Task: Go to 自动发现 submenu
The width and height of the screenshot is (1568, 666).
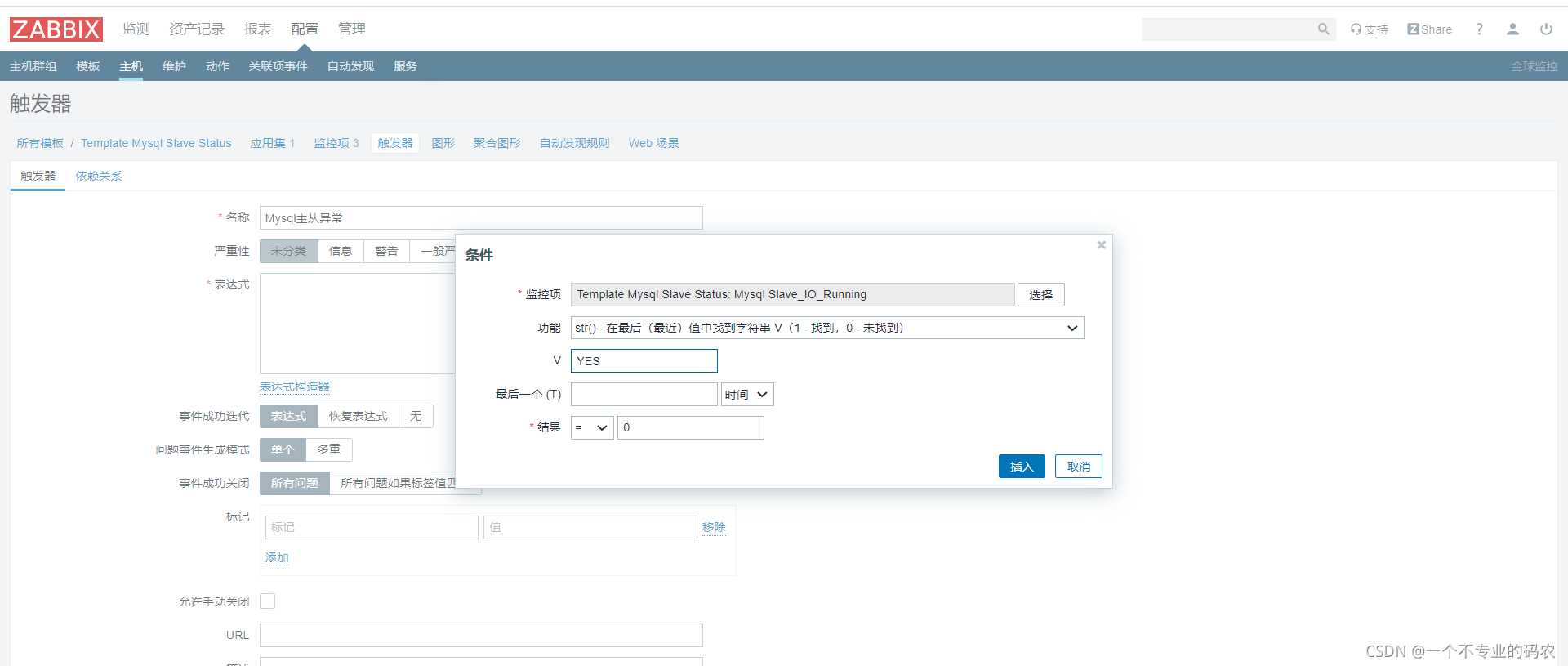Action: [350, 66]
